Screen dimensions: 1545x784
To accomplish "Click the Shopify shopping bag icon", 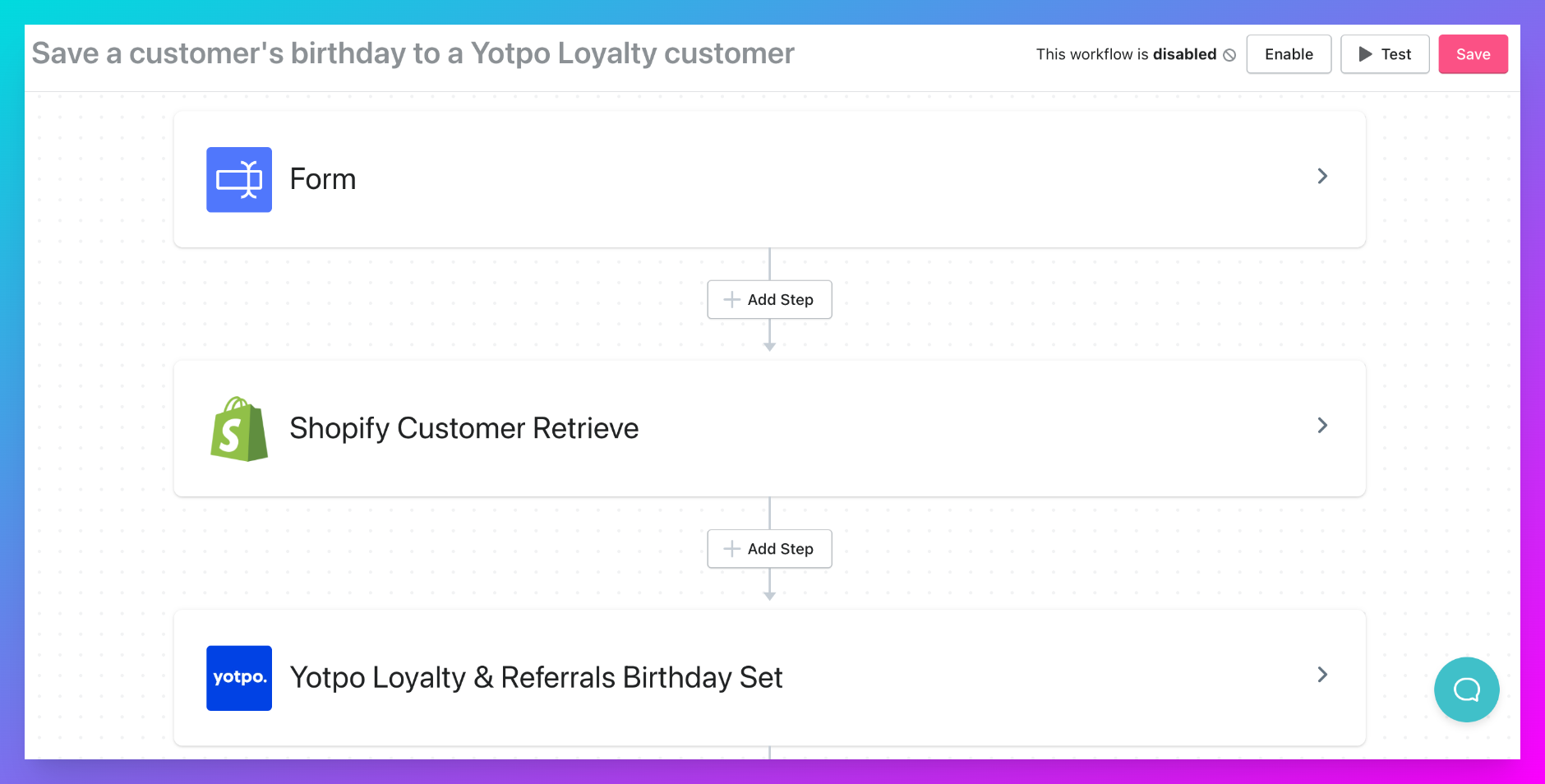I will 238,429.
